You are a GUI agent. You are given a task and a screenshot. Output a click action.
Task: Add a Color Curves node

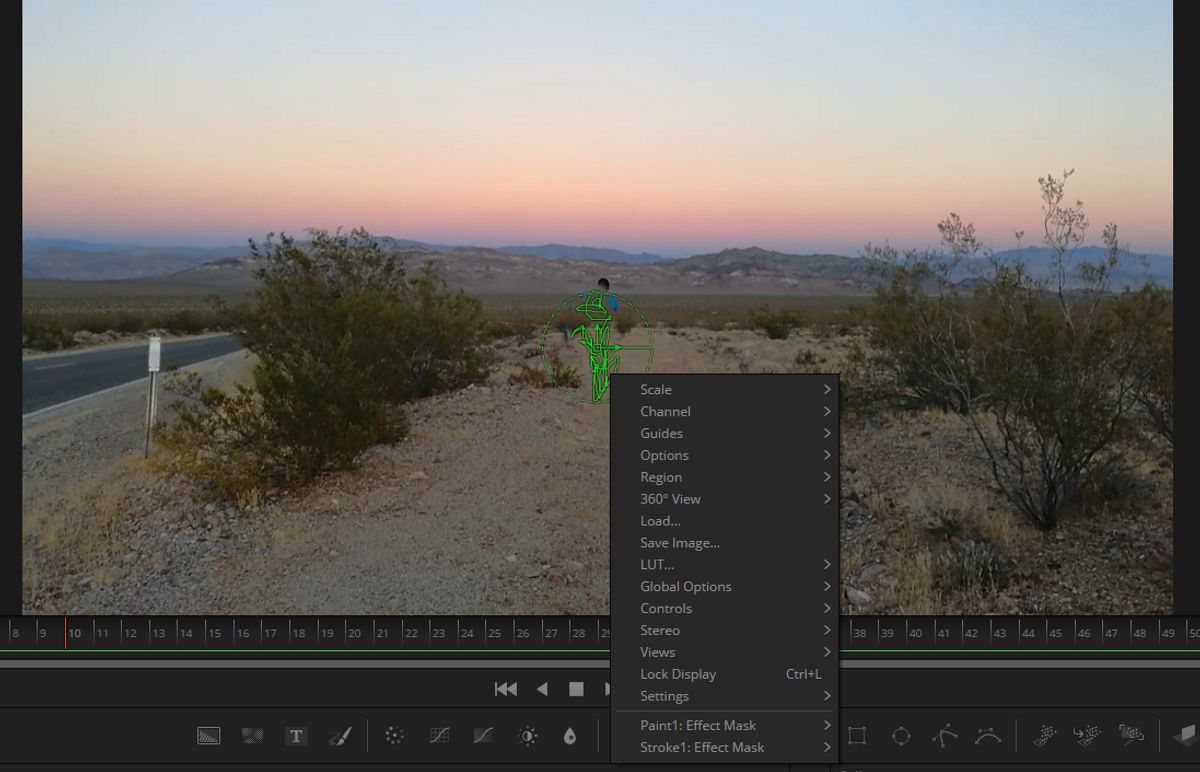438,735
